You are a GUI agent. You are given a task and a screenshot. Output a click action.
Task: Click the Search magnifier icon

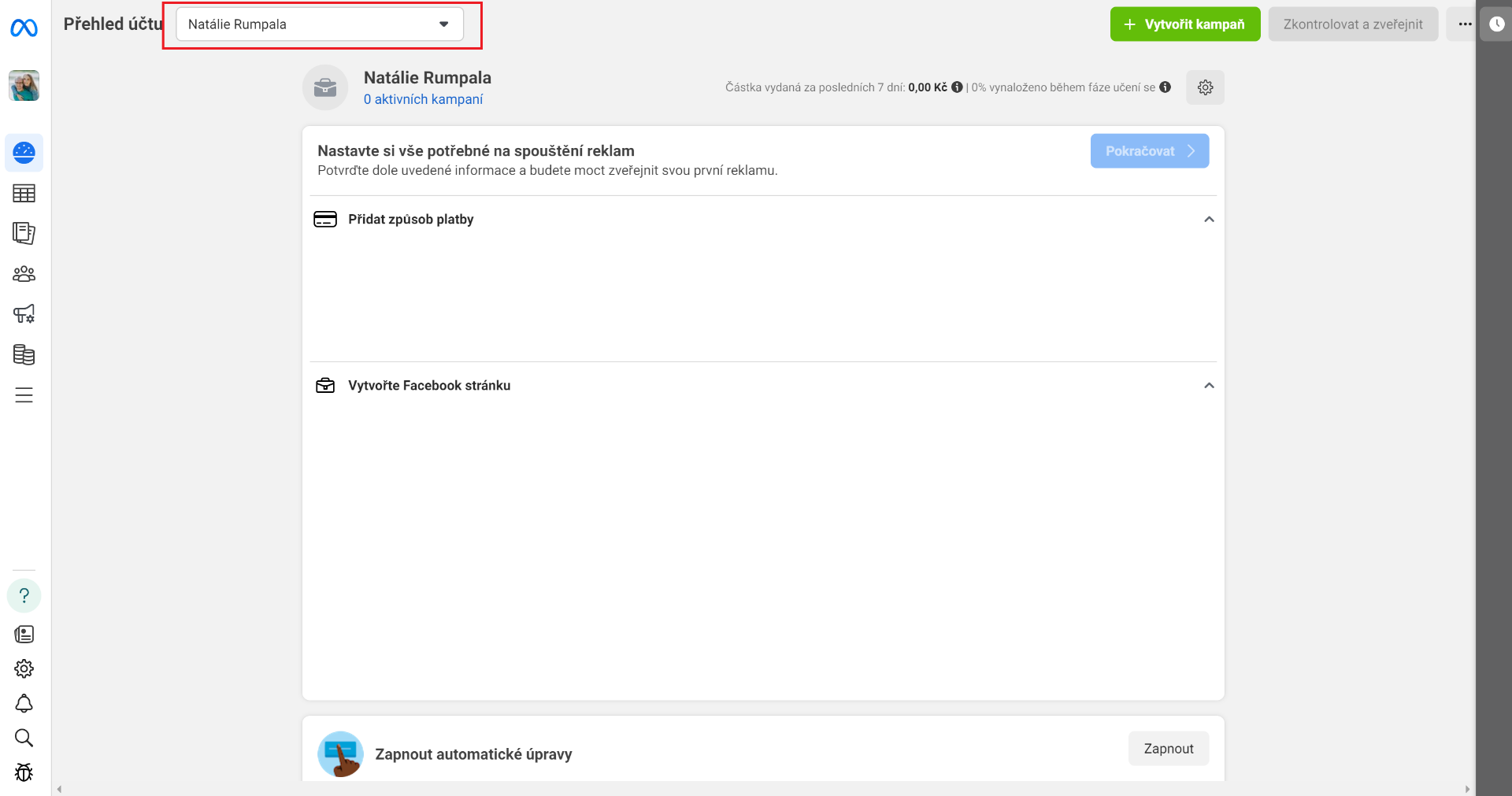pos(24,738)
